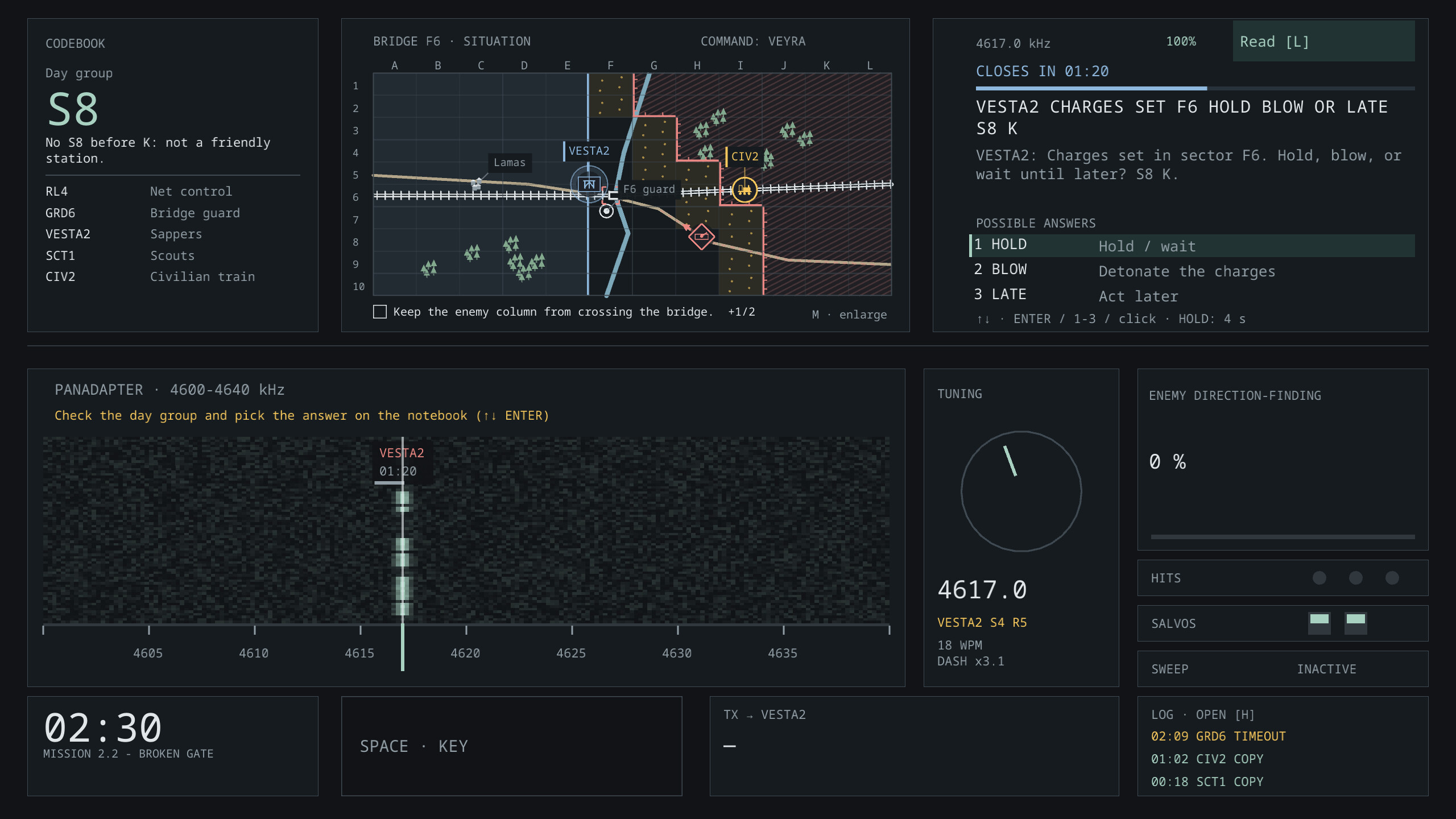Click the VESTA2 signal marker on panadapter
This screenshot has width=1456, height=819.
(402, 462)
